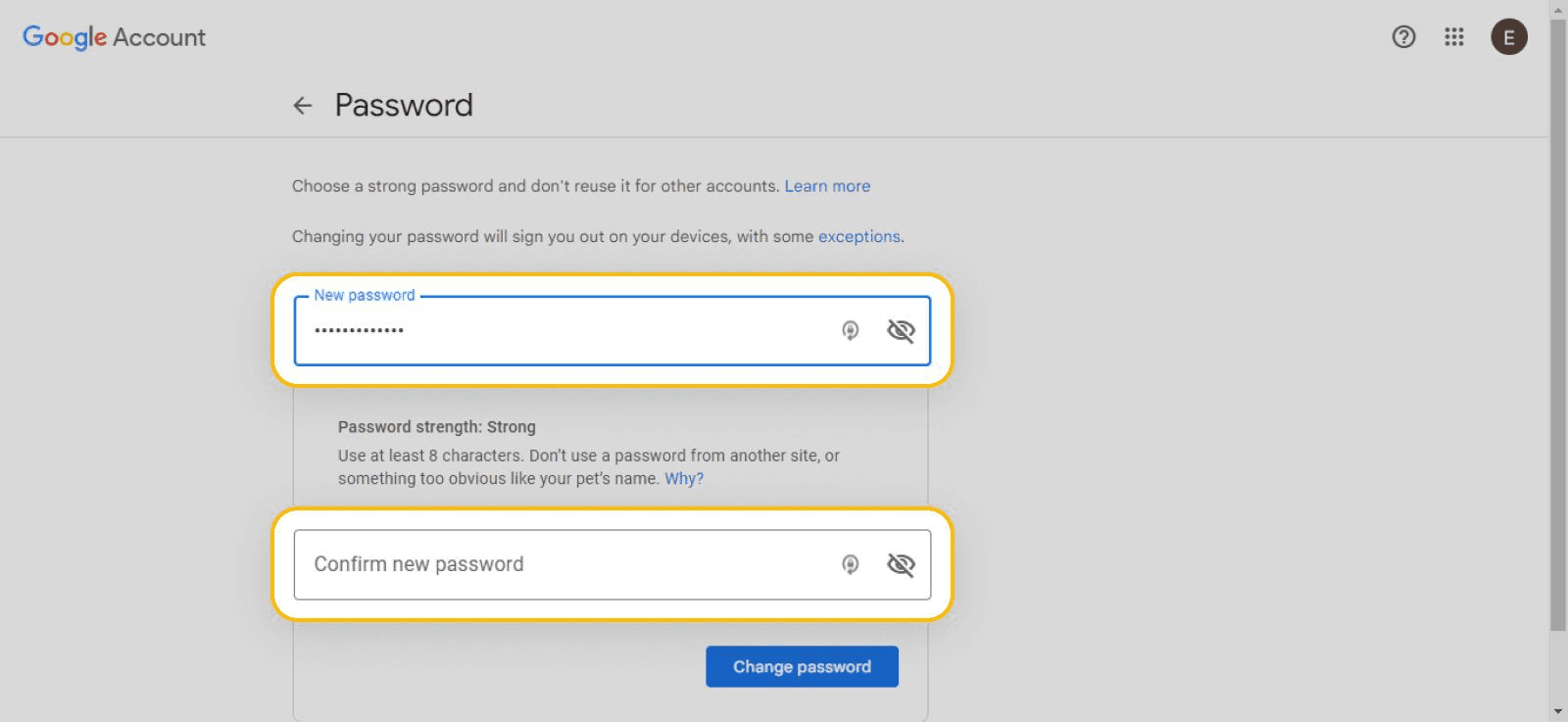
Task: Open the Learn more link
Action: coord(827,186)
